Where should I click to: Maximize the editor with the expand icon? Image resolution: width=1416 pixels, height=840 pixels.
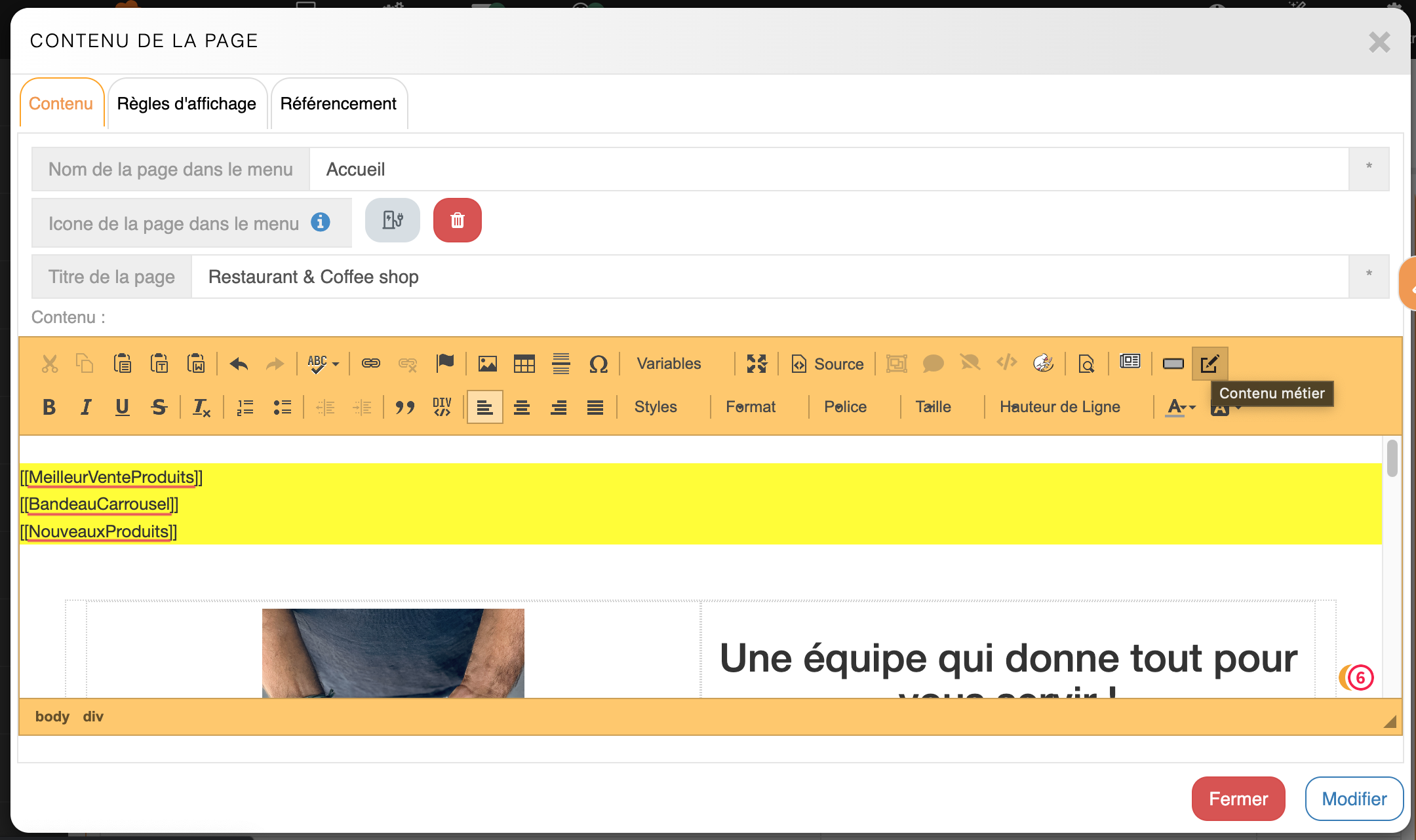(757, 364)
